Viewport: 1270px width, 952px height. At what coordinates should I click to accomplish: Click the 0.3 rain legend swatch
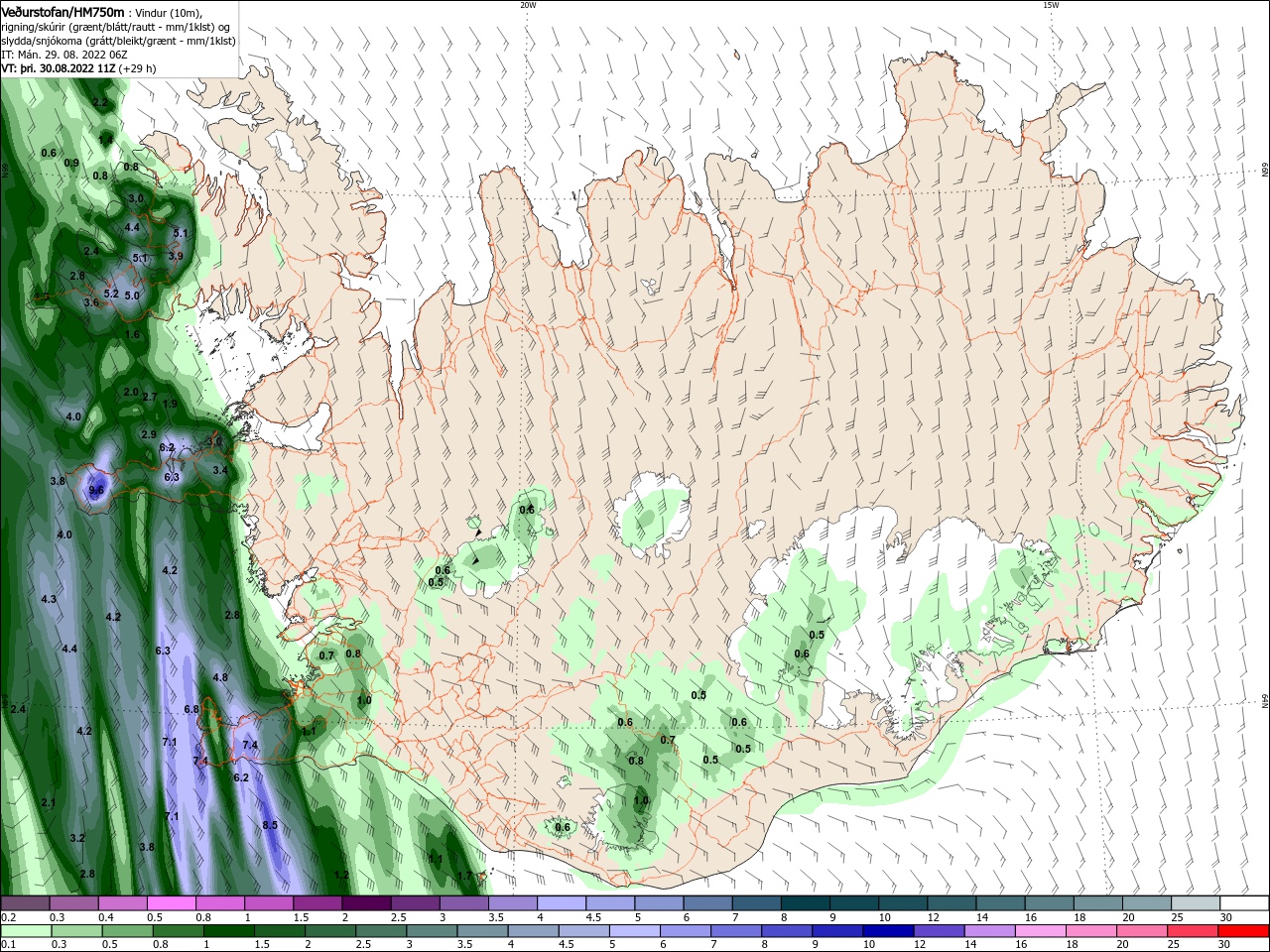pyautogui.click(x=76, y=931)
